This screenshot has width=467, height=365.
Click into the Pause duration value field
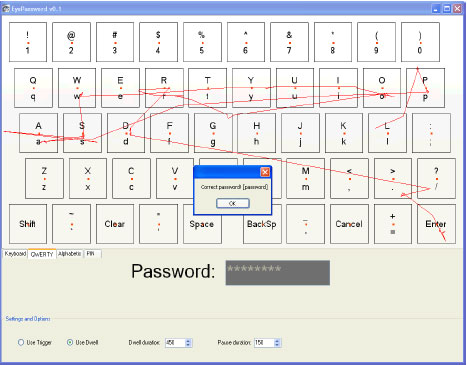coord(264,343)
